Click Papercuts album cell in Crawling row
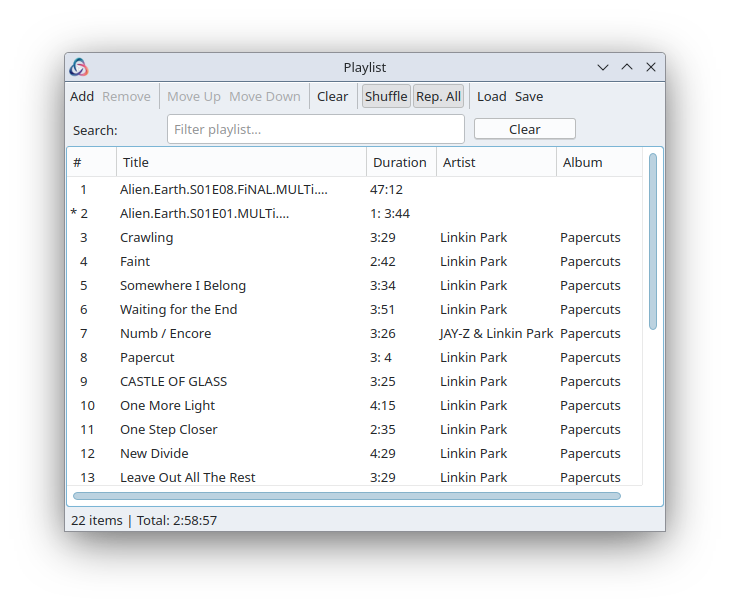The width and height of the screenshot is (730, 608). 590,237
